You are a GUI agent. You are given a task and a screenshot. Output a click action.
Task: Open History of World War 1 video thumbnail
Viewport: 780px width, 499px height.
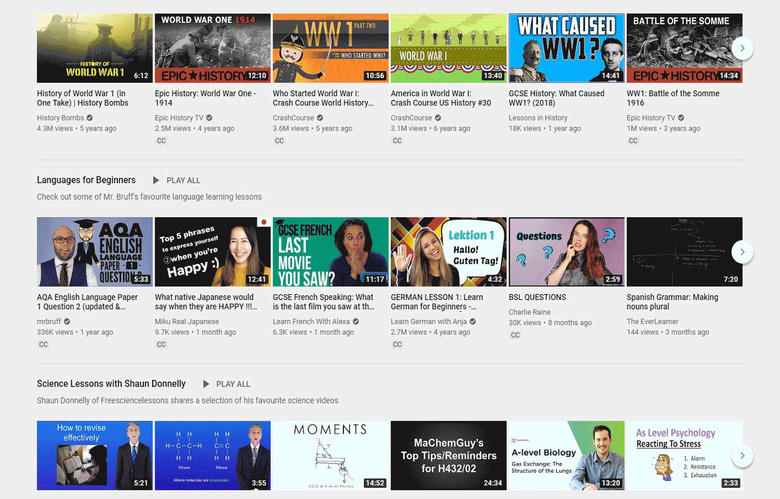tap(95, 48)
